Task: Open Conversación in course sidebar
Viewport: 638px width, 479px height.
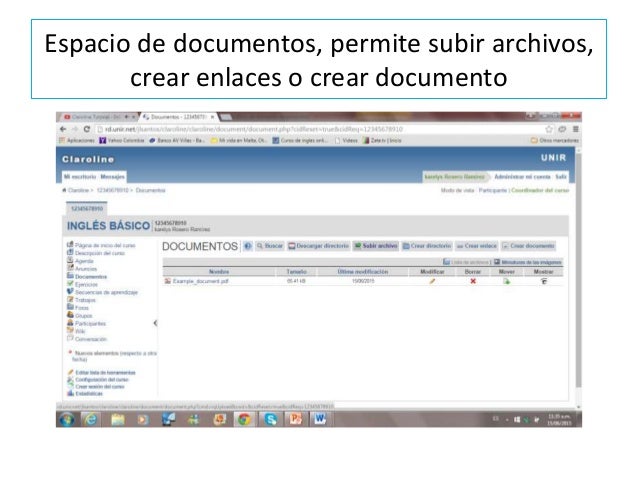Action: [91, 339]
